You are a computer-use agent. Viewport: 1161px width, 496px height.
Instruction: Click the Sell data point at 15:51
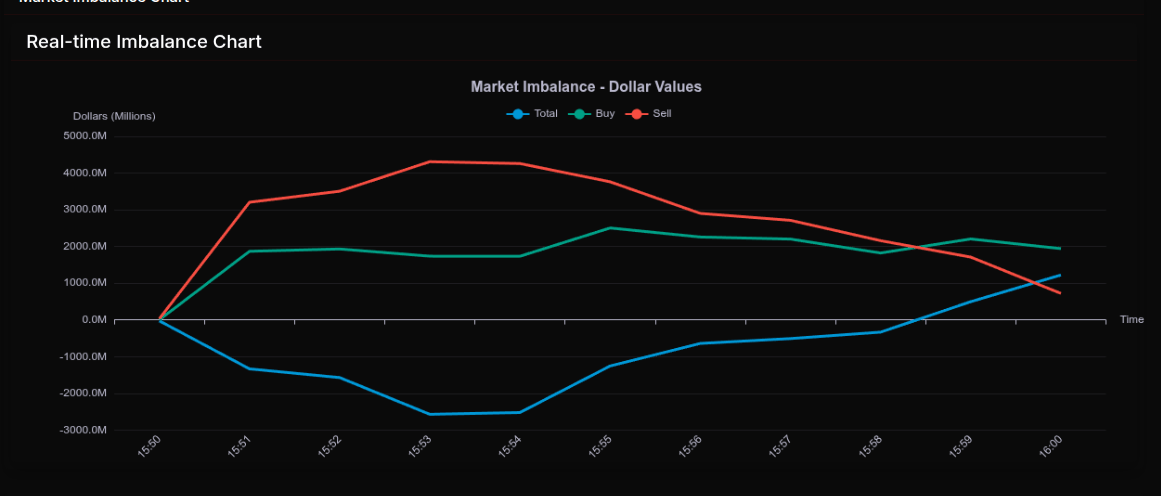point(249,202)
